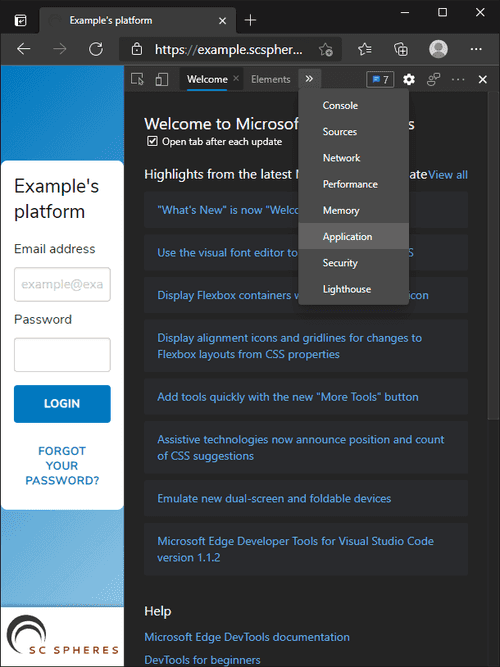This screenshot has width=500, height=667.
Task: Refresh the current page
Action: point(96,49)
